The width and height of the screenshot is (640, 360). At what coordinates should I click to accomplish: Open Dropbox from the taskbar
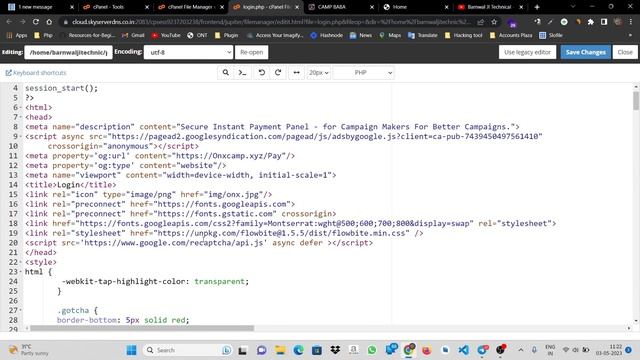tap(335, 350)
